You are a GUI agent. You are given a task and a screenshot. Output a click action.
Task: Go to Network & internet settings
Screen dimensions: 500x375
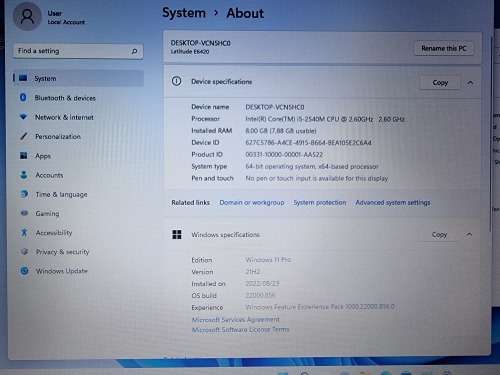[x=64, y=117]
